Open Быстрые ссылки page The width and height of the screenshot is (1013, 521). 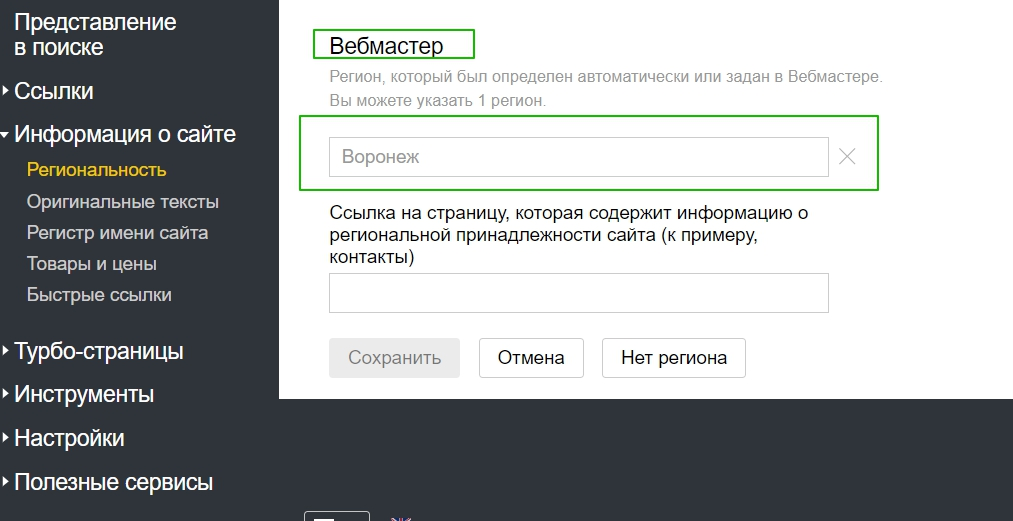(x=99, y=295)
